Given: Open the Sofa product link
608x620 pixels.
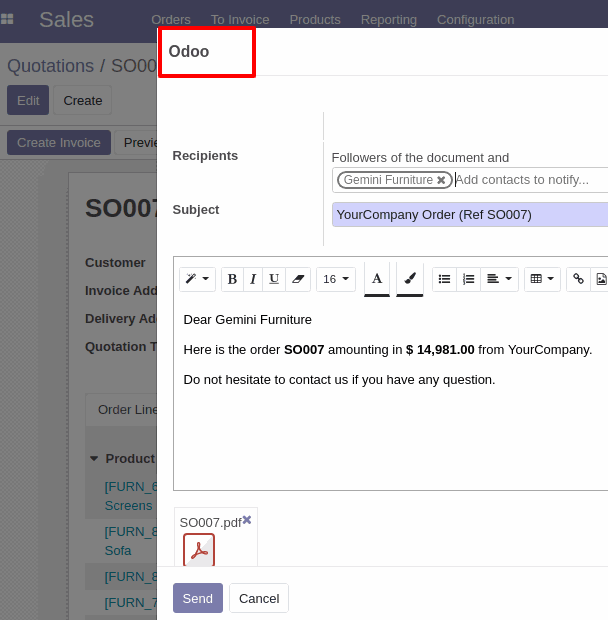Looking at the screenshot, I should [x=118, y=550].
